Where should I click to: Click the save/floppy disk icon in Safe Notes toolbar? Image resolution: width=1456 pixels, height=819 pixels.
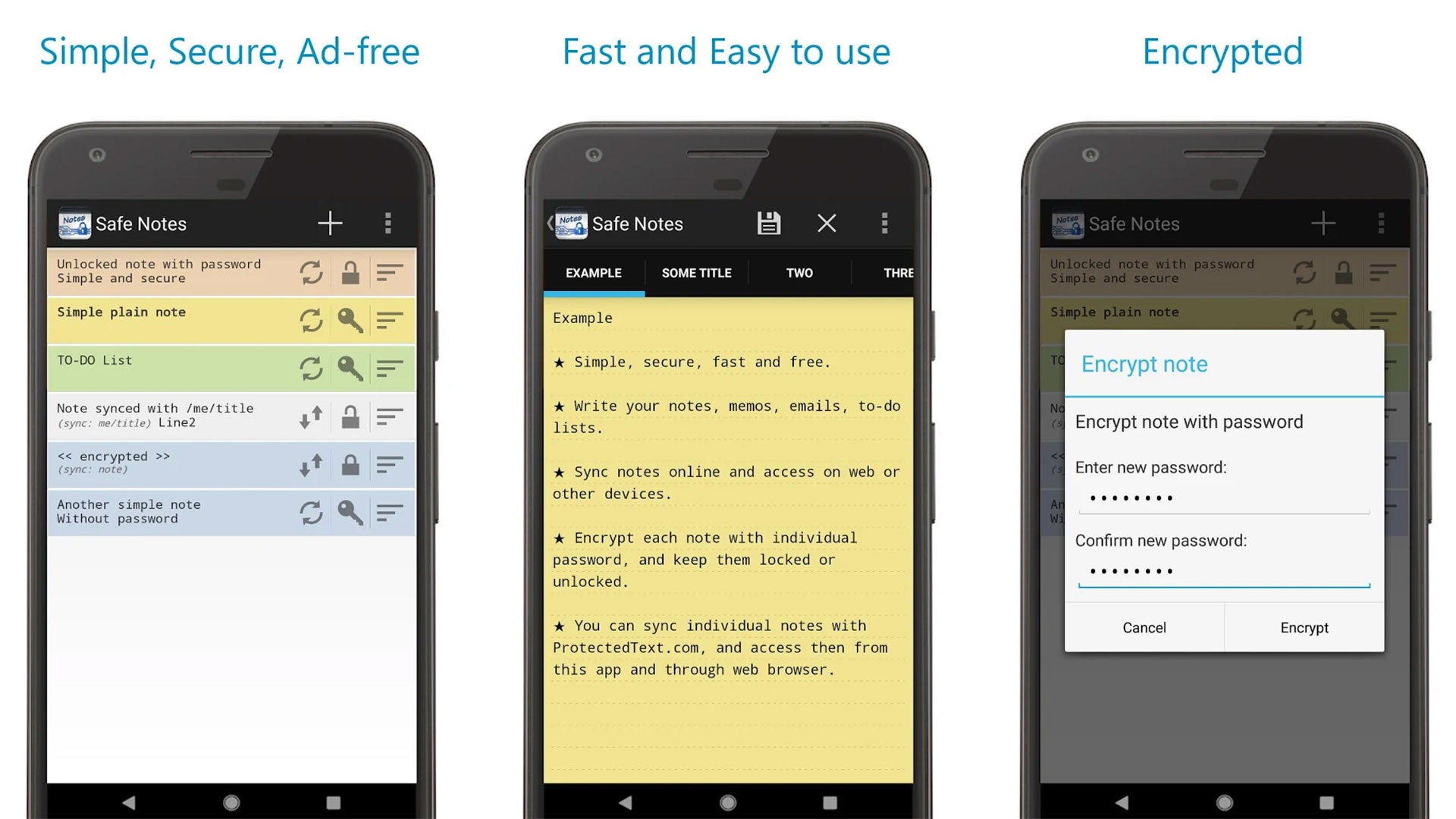click(768, 222)
